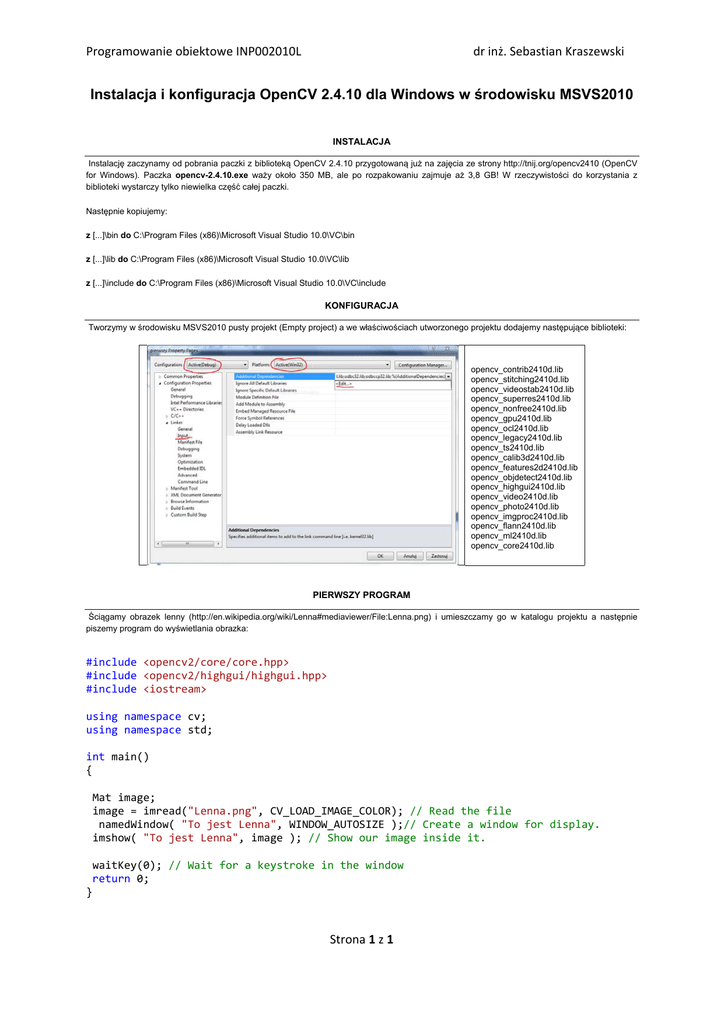Viewport: 724px width, 1024px height.
Task: Select Command Line under Linker
Action: pyautogui.click(x=193, y=481)
